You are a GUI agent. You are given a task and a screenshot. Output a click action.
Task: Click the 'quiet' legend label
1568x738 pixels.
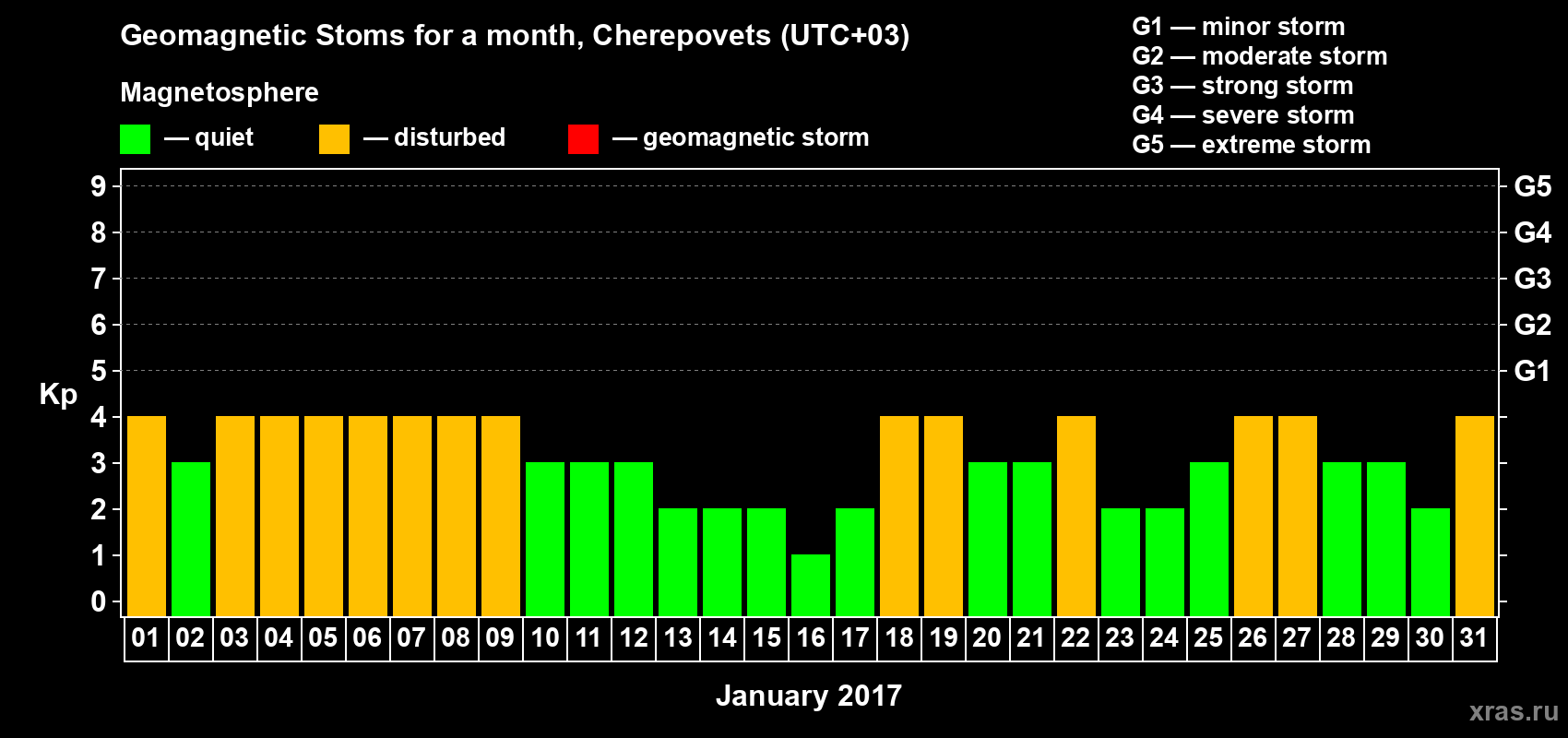[224, 138]
